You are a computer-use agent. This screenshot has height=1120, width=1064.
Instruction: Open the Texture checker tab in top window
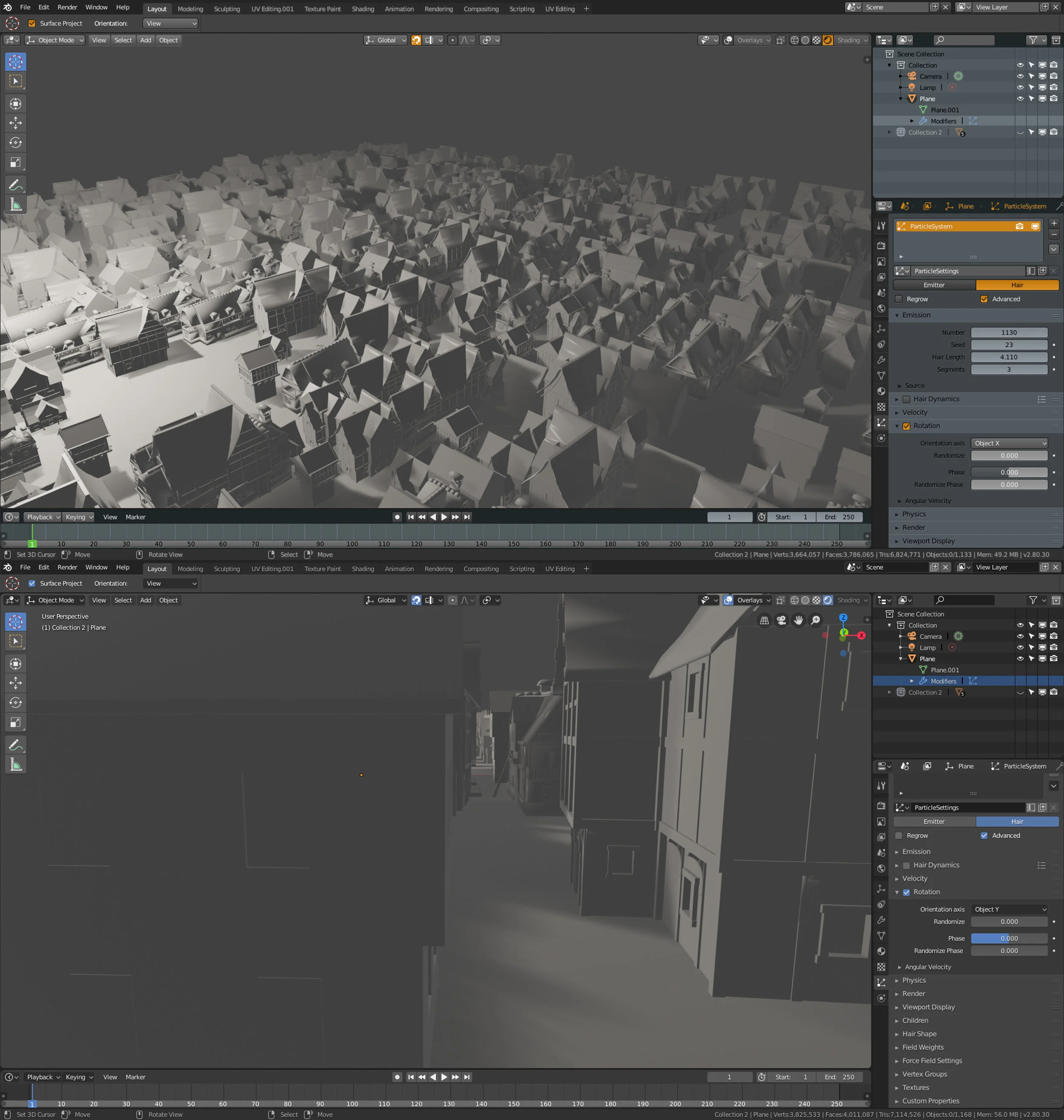coord(881,407)
